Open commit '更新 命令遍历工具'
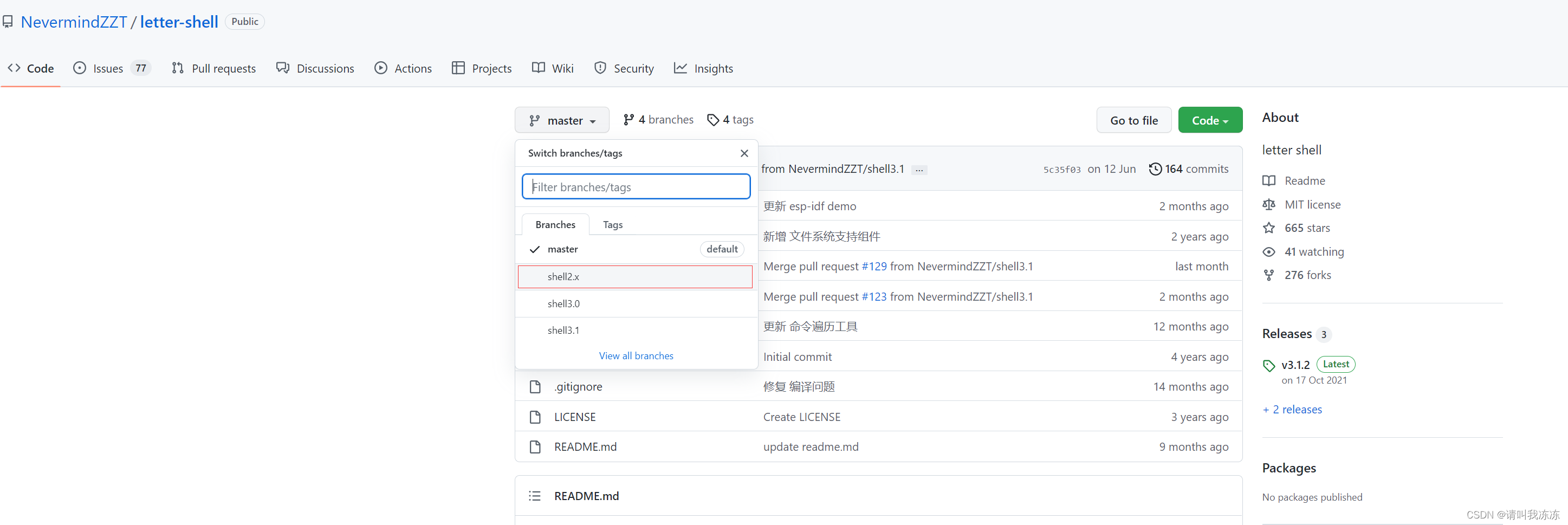This screenshot has width=1568, height=525. 810,327
